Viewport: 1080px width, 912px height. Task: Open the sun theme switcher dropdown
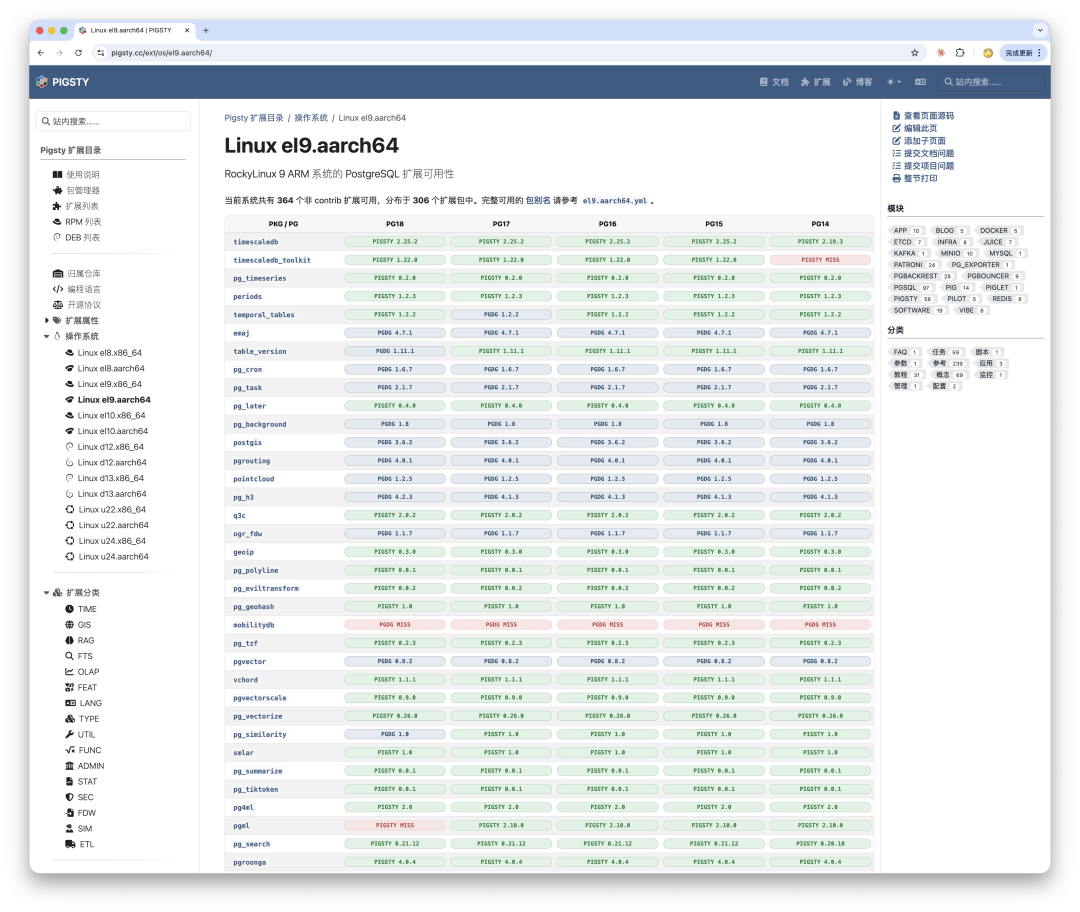[x=893, y=82]
